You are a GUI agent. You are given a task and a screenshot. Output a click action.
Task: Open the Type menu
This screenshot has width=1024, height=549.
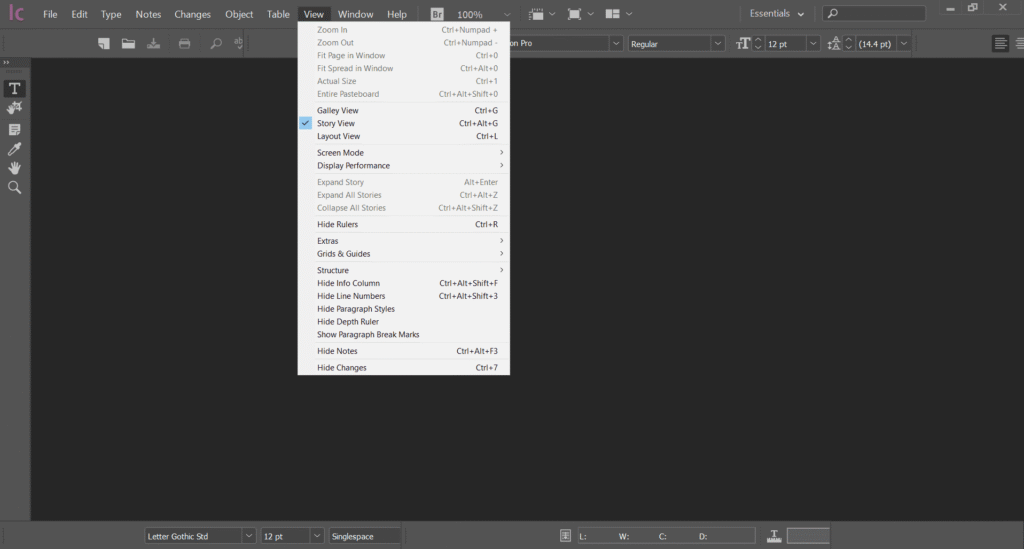111,14
